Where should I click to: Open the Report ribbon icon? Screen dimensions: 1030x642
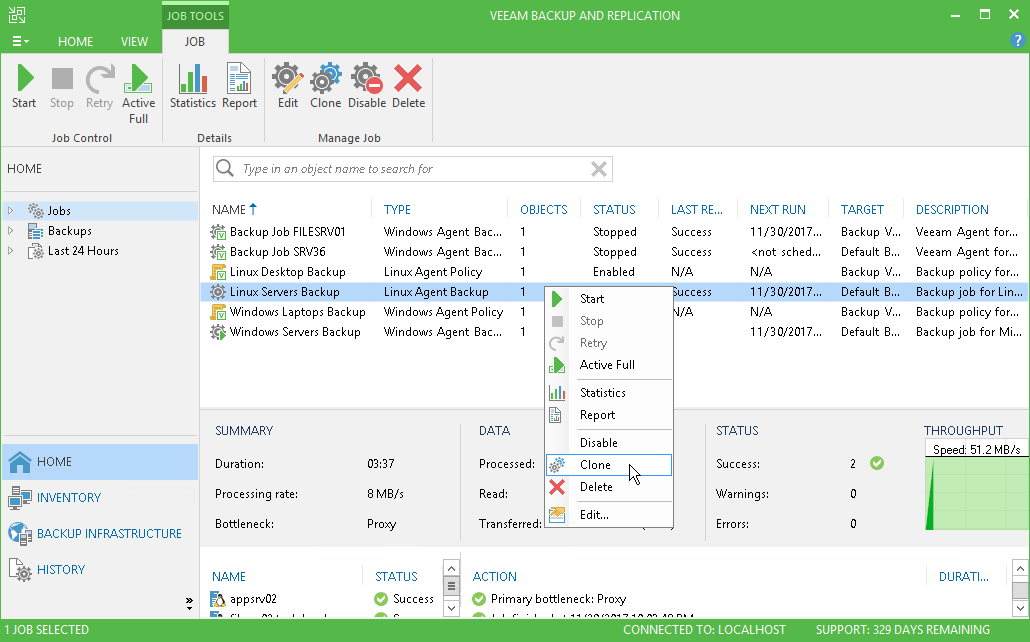coord(239,86)
